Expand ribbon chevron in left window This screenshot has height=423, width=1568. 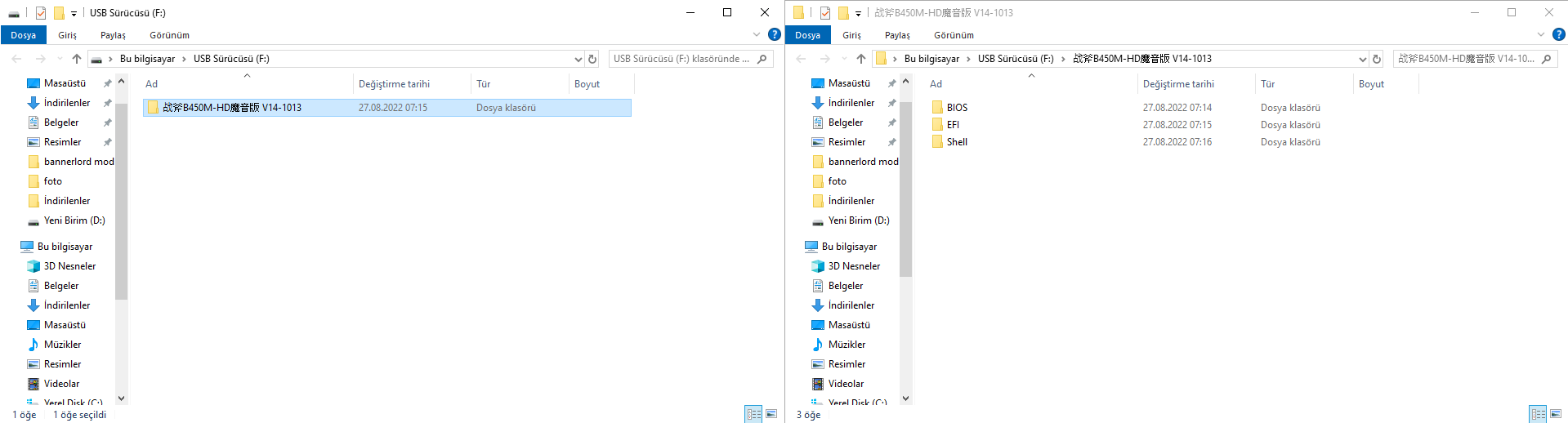tap(757, 34)
